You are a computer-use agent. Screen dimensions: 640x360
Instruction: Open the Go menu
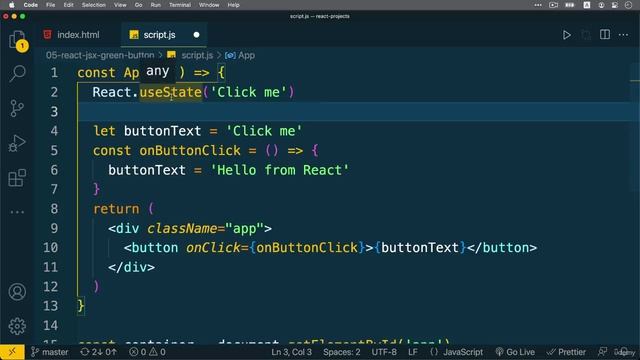138,5
